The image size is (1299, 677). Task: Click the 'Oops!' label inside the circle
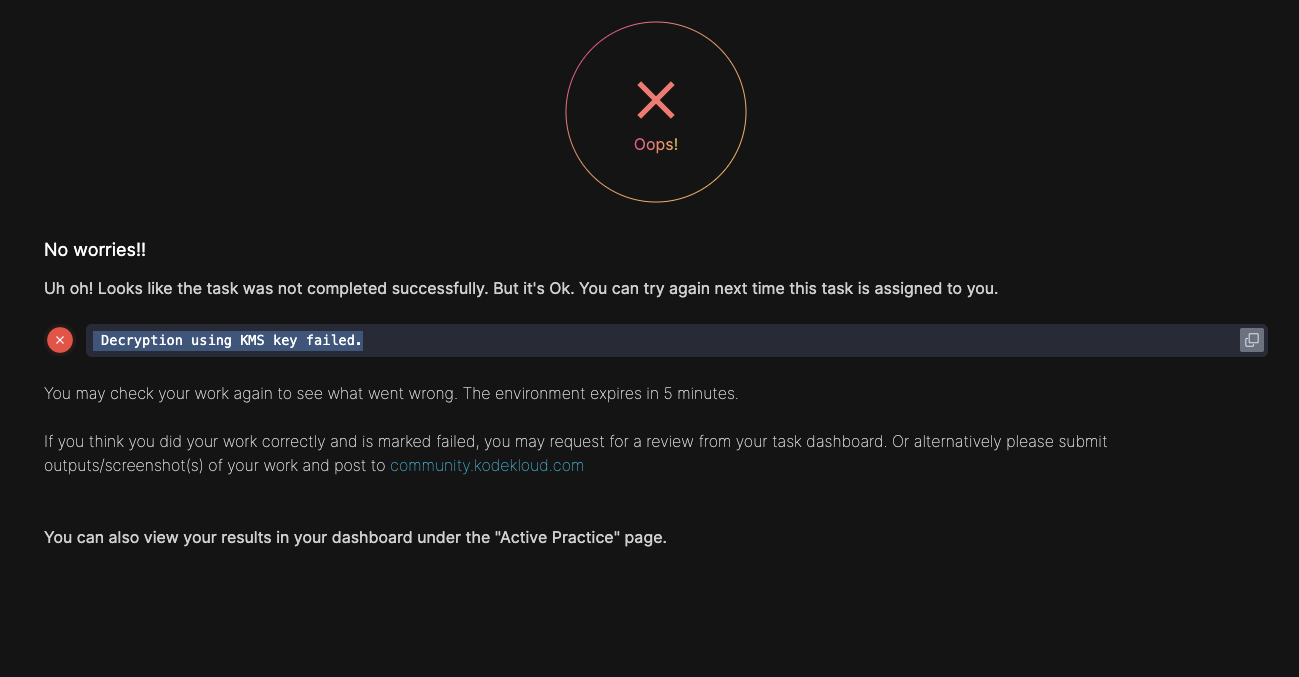[656, 144]
